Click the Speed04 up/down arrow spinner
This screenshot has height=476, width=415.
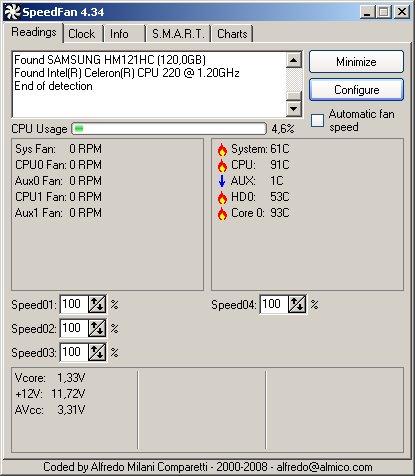(297, 304)
